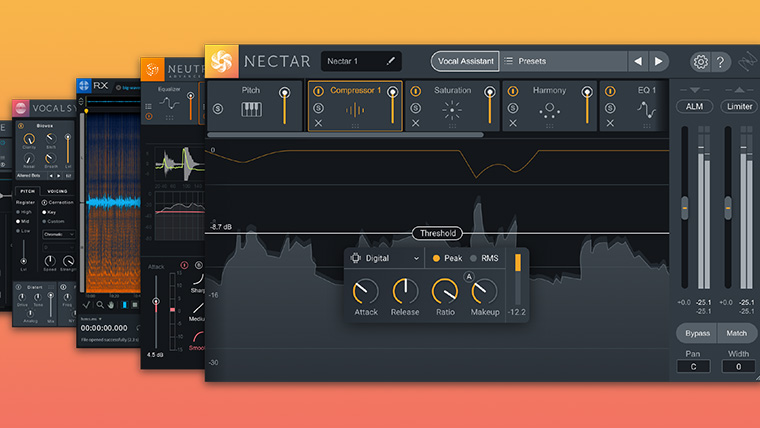Go to next preset with right arrow

click(658, 61)
